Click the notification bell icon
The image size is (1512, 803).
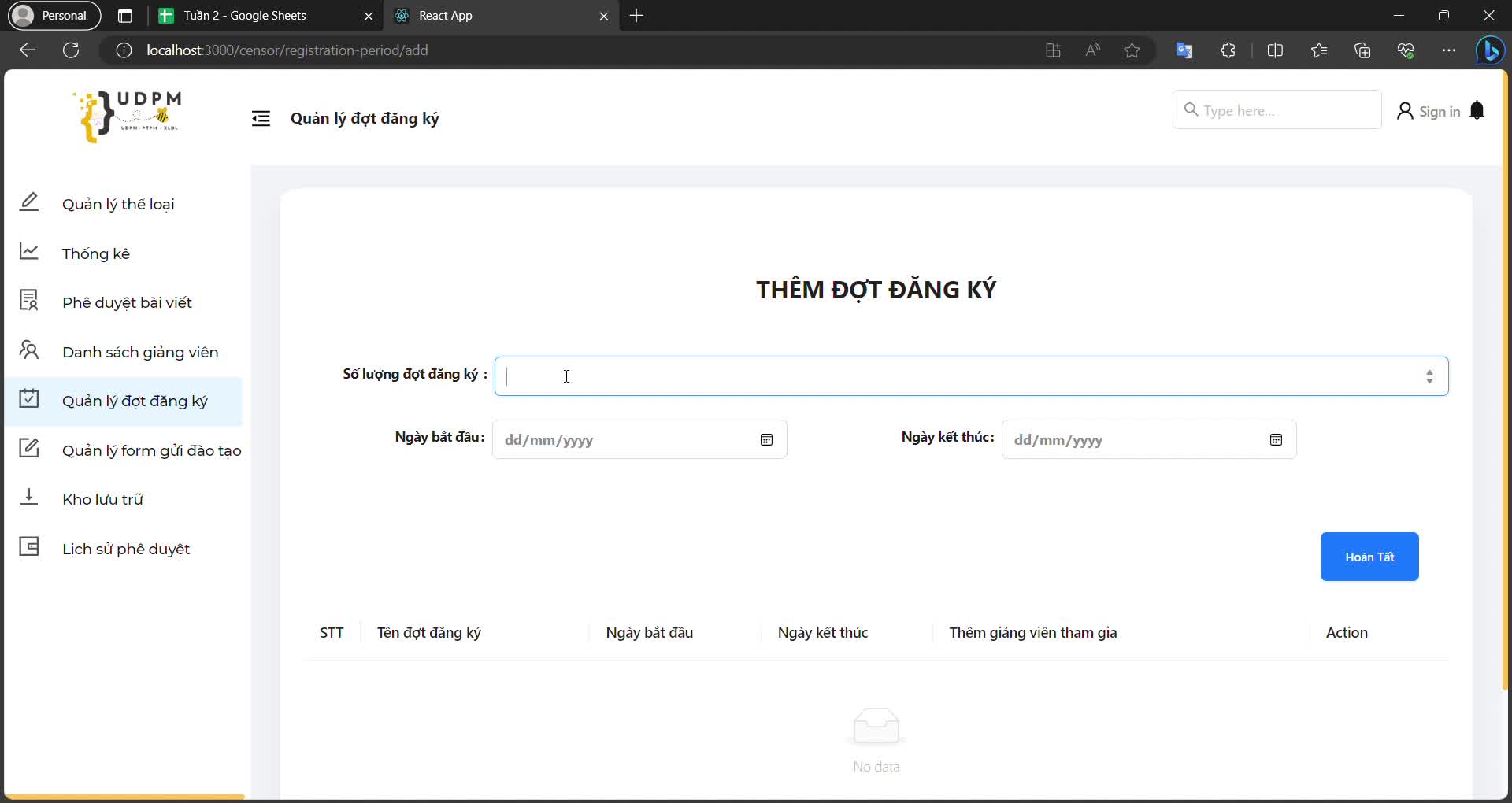tap(1477, 111)
